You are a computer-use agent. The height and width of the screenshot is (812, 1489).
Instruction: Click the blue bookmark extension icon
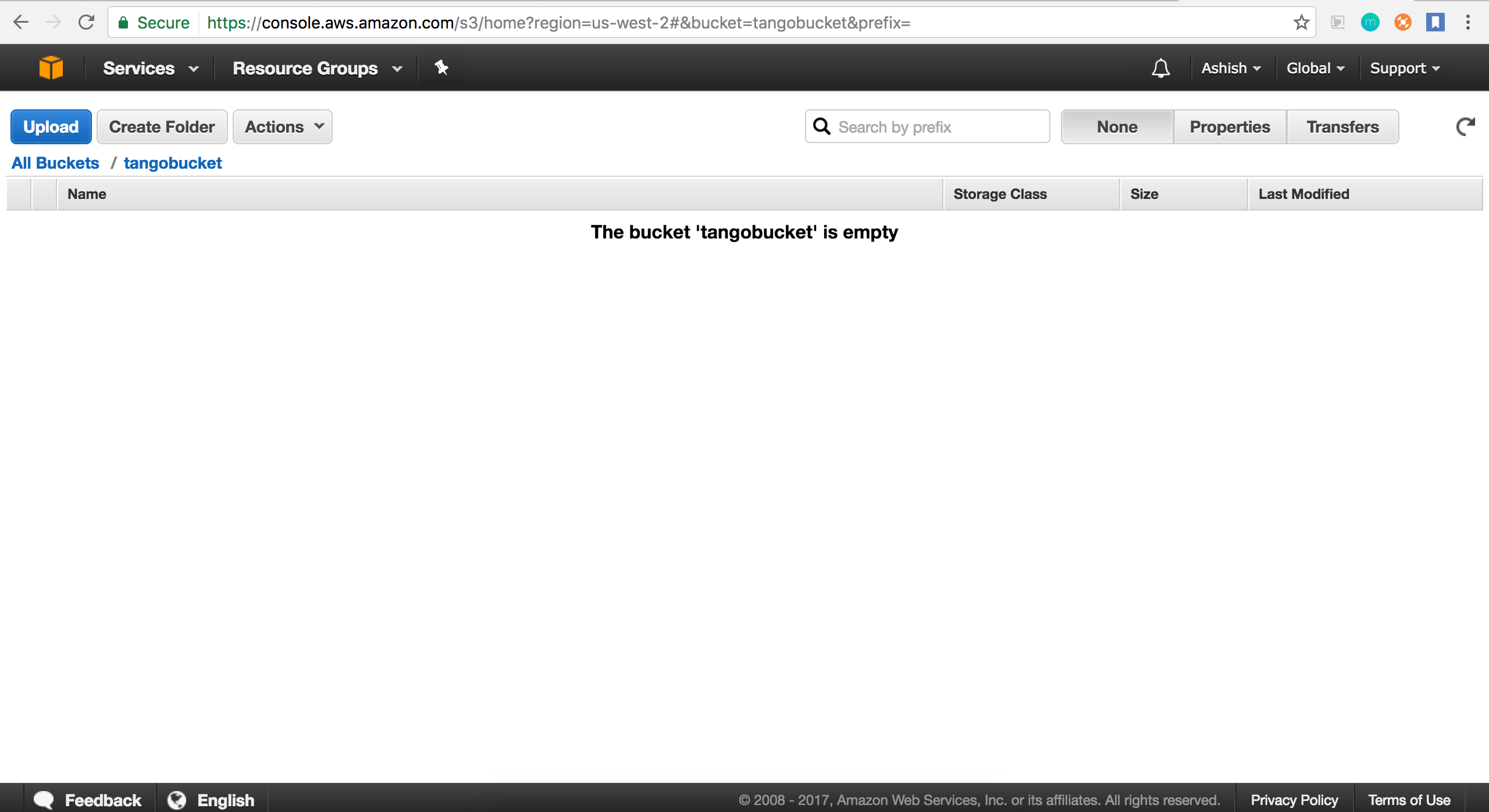pos(1435,23)
